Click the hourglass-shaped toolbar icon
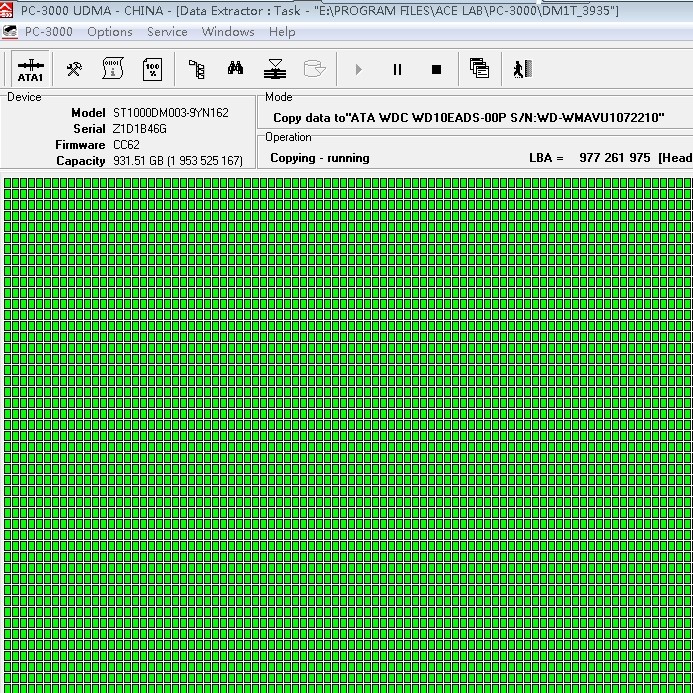Image resolution: width=693 pixels, height=693 pixels. coord(275,69)
